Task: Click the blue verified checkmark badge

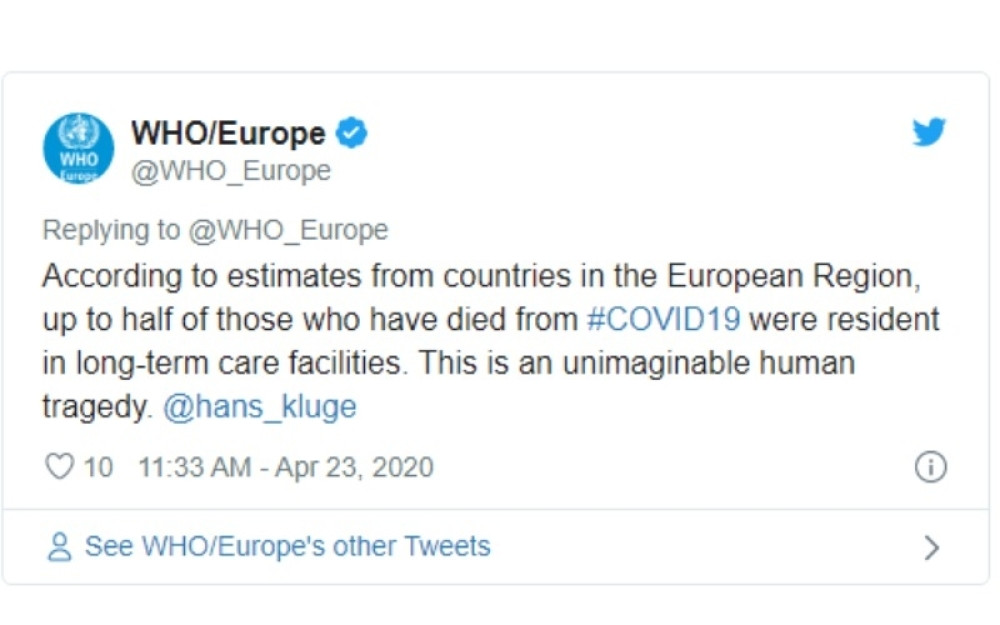Action: coord(351,133)
